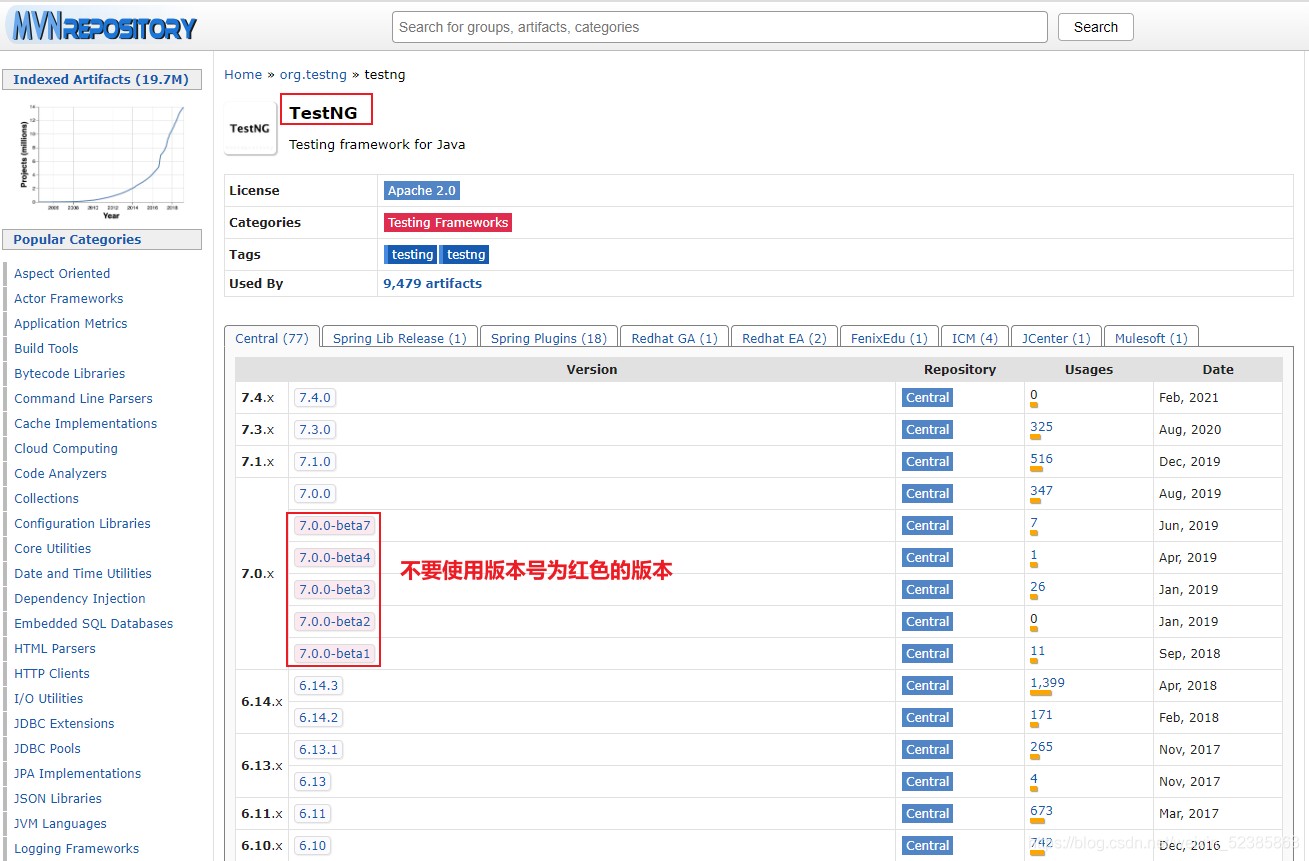This screenshot has width=1309, height=861.
Task: Switch to Mulesoft (1) tab
Action: pyautogui.click(x=1151, y=338)
